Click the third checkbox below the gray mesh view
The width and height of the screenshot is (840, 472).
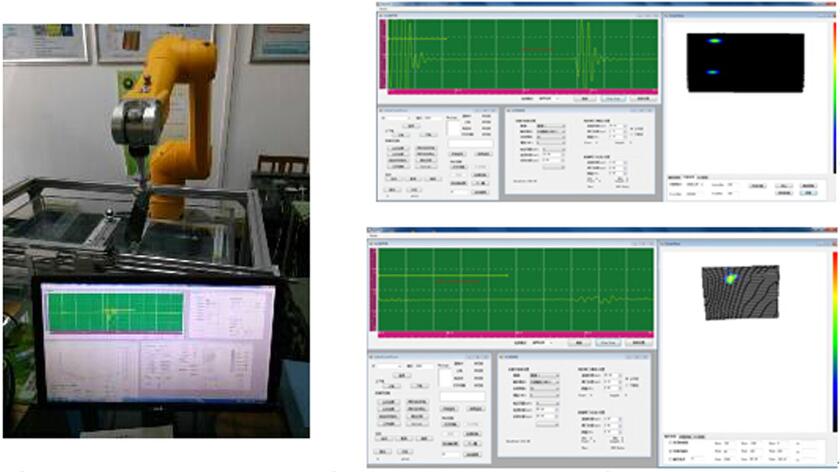[669, 461]
